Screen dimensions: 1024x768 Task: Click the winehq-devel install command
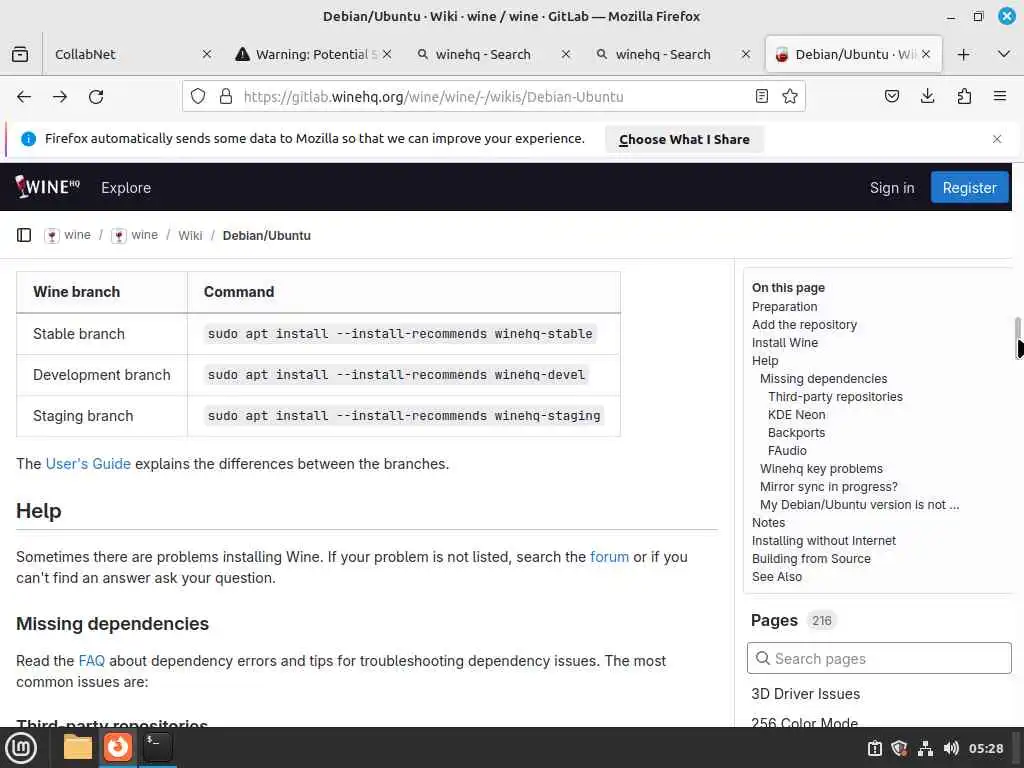[396, 375]
